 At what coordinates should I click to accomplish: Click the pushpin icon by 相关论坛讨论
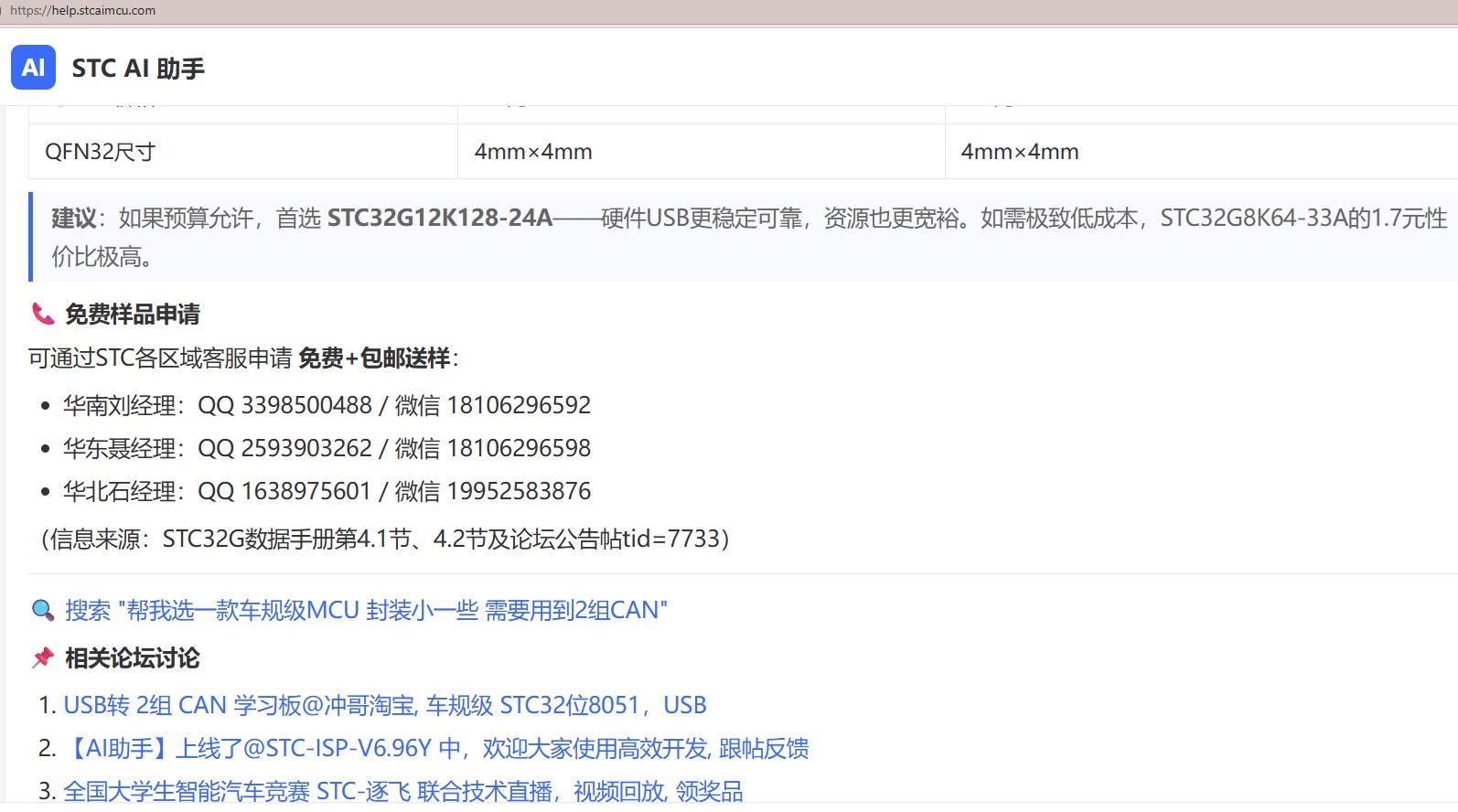(43, 657)
